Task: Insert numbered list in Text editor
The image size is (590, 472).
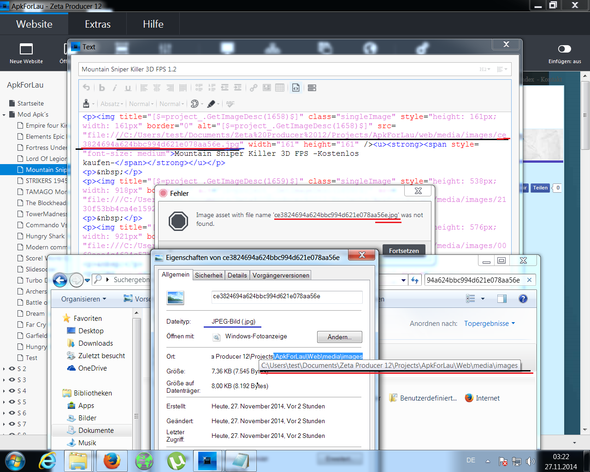Action: pos(212,88)
